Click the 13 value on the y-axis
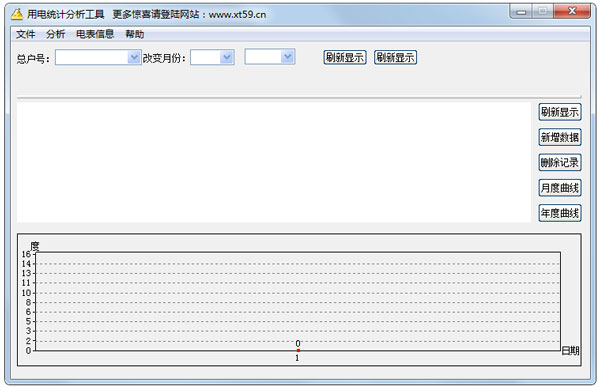The width and height of the screenshot is (600, 388). [x=26, y=273]
